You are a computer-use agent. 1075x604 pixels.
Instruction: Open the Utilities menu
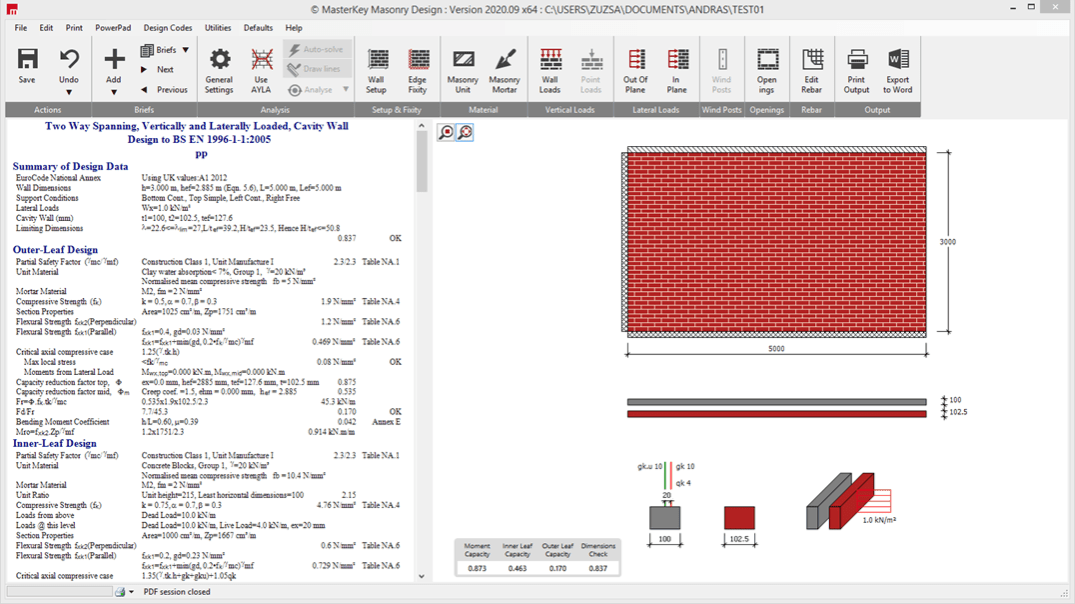(218, 28)
